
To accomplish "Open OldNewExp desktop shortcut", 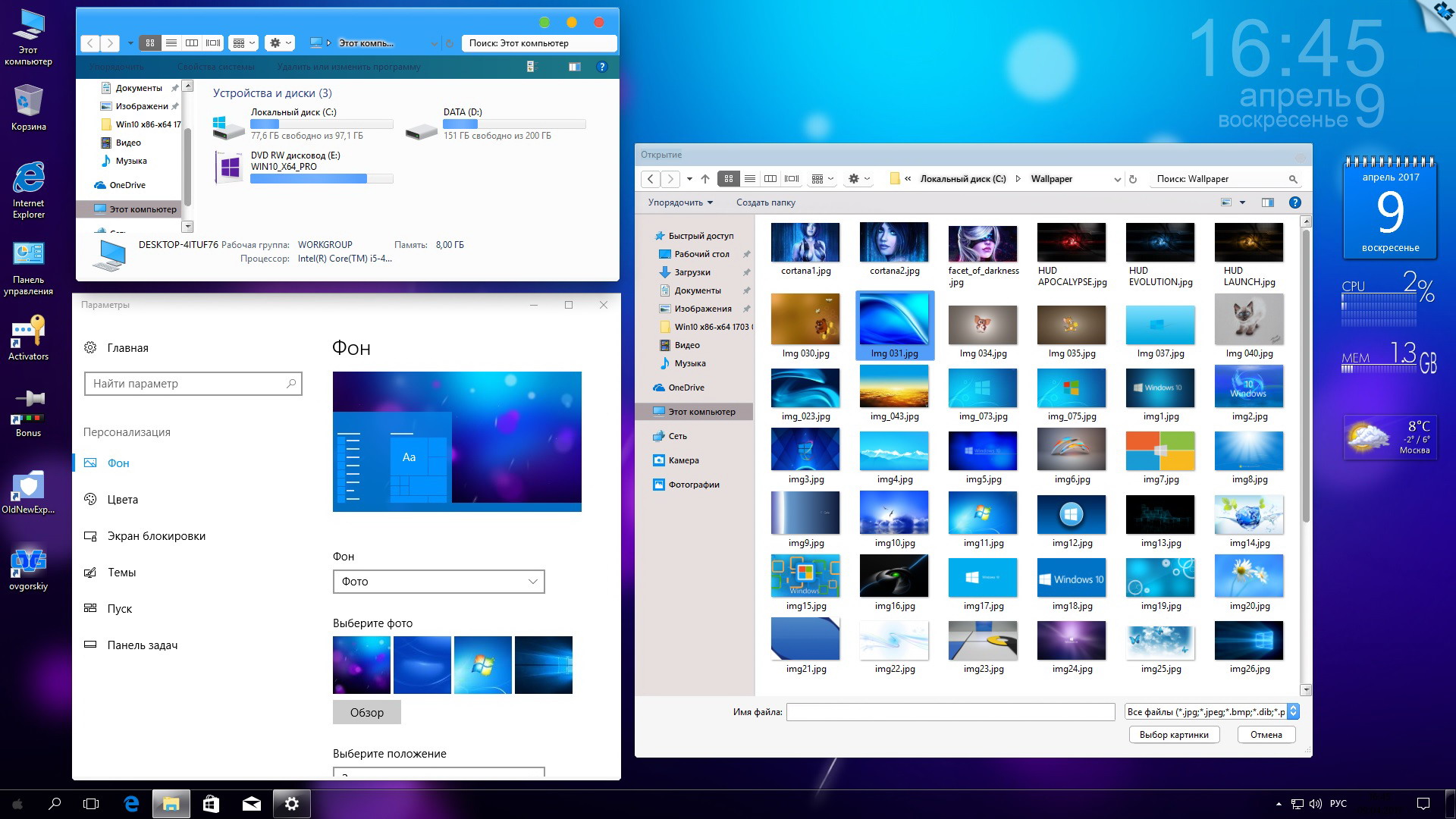I will pyautogui.click(x=28, y=492).
